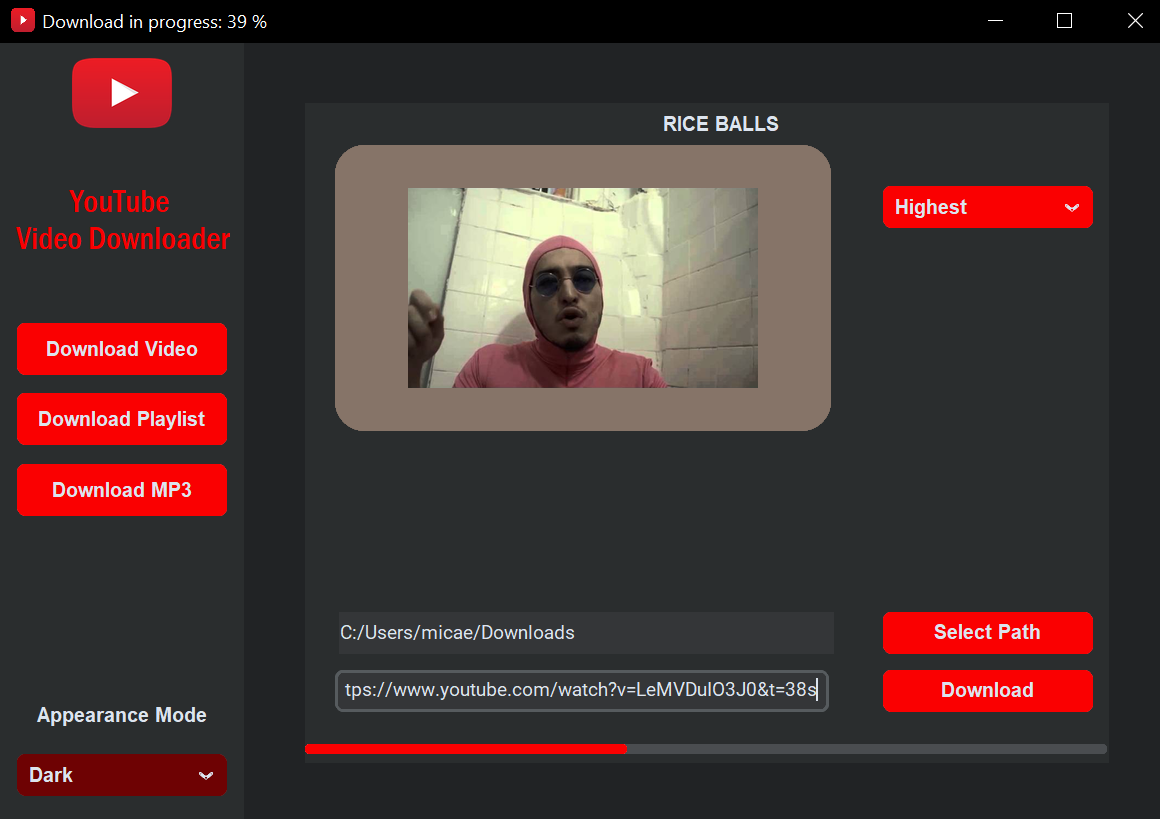Screen dimensions: 1160x819
Task: Click the app icon in the title bar
Action: (22, 20)
